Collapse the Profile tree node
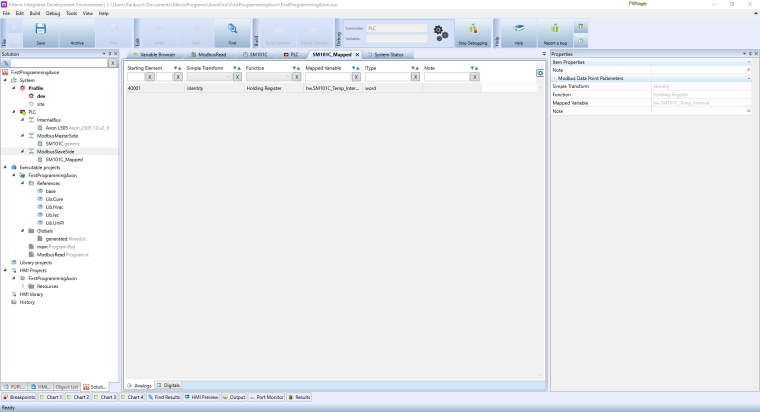The height and width of the screenshot is (412, 760). click(x=14, y=88)
